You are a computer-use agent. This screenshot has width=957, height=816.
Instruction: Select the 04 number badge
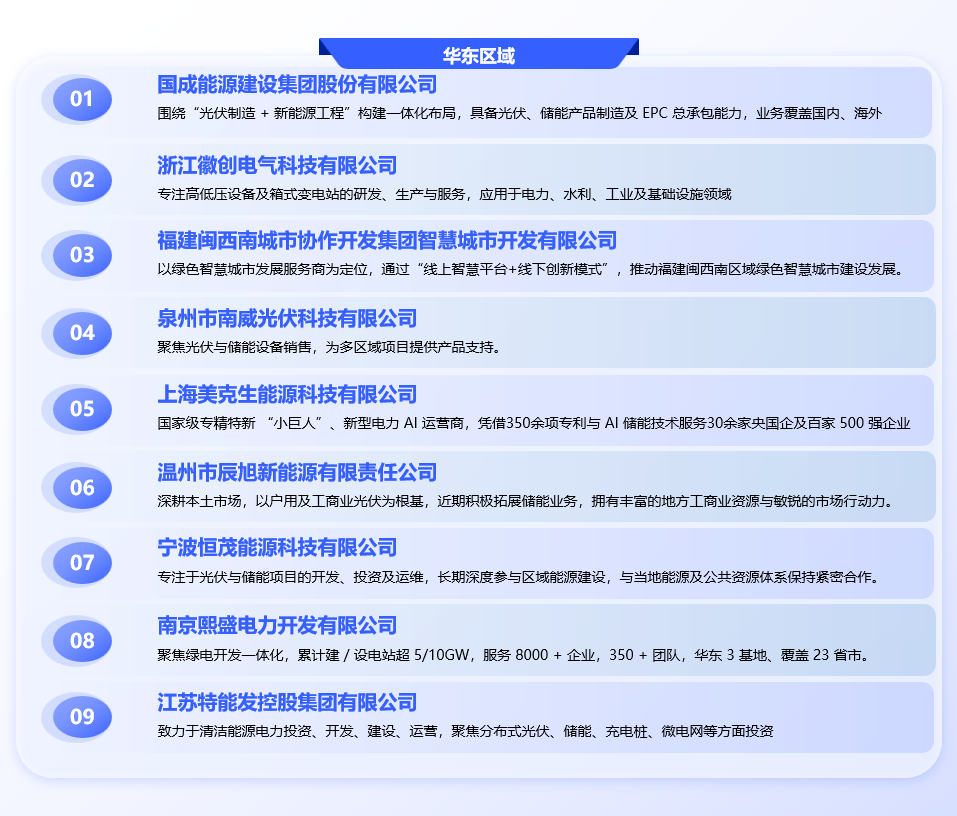(x=82, y=333)
